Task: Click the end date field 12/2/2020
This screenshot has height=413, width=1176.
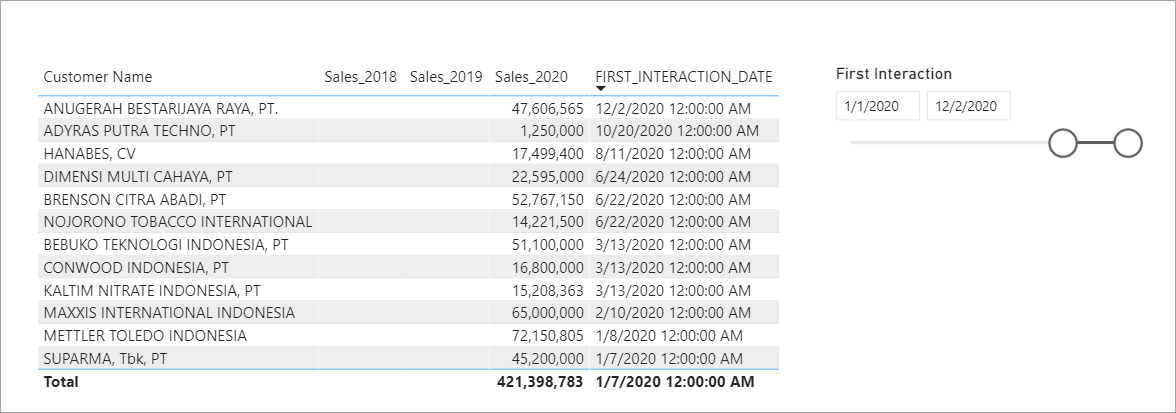Action: 968,106
